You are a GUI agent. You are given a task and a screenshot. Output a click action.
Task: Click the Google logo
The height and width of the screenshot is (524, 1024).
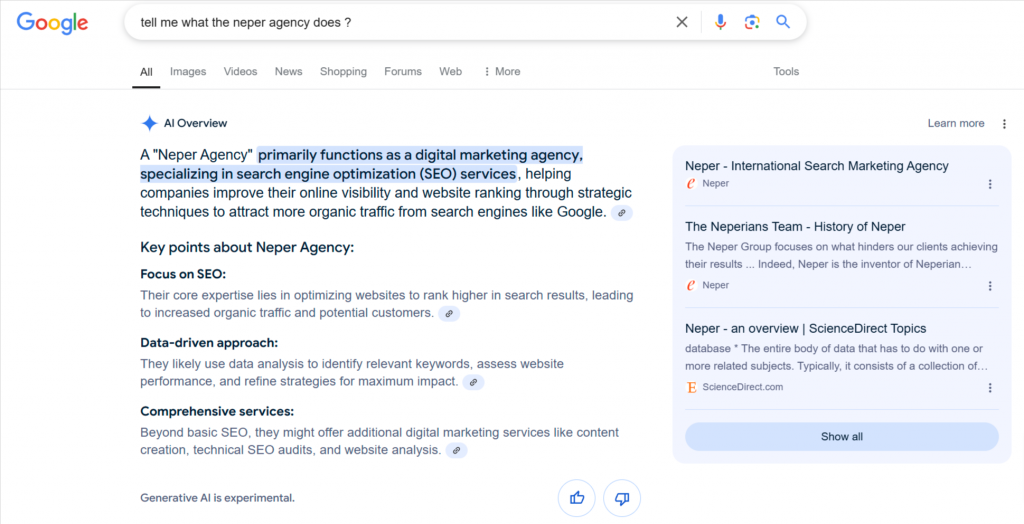pos(52,23)
